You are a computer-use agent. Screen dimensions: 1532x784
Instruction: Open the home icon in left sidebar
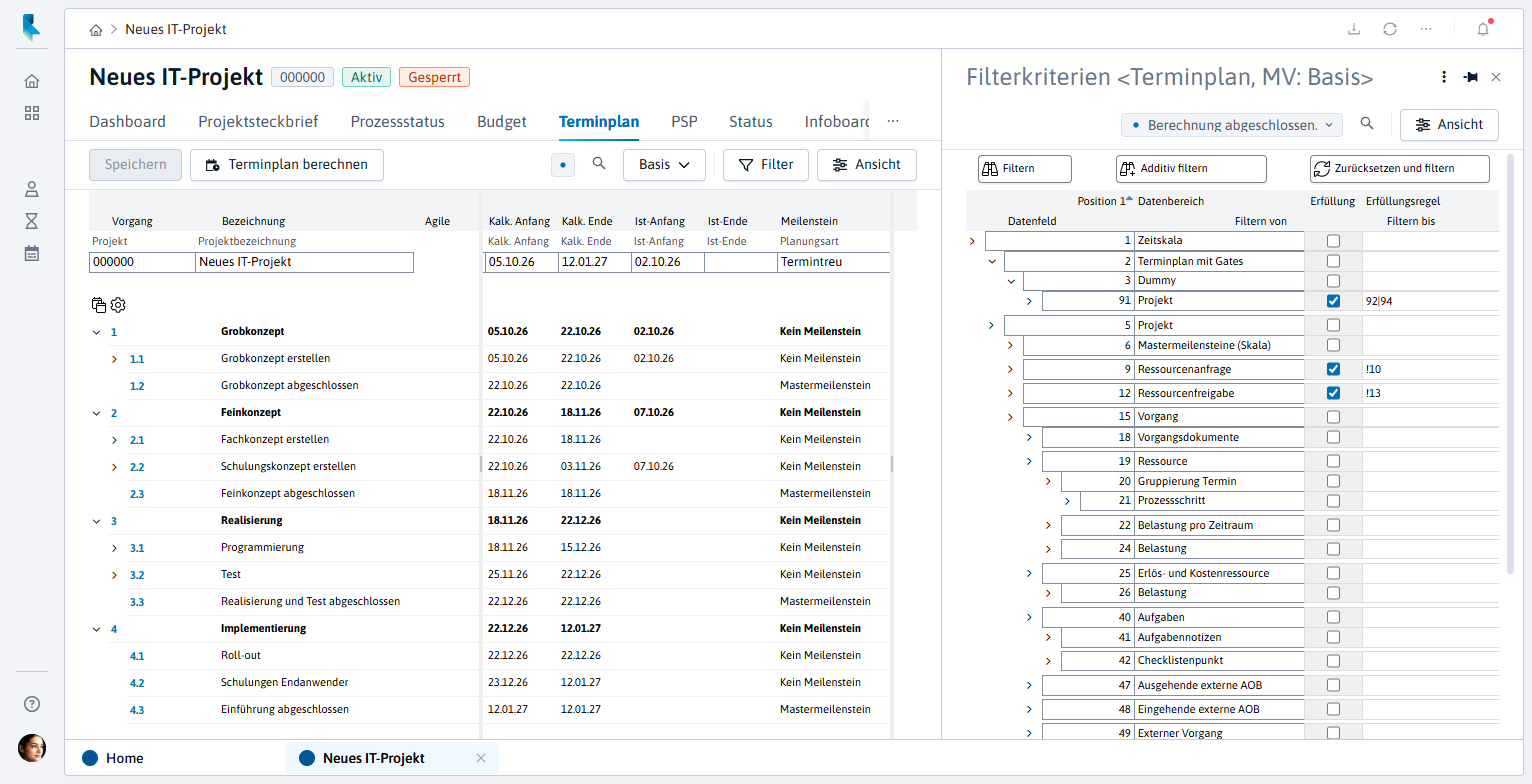point(32,81)
